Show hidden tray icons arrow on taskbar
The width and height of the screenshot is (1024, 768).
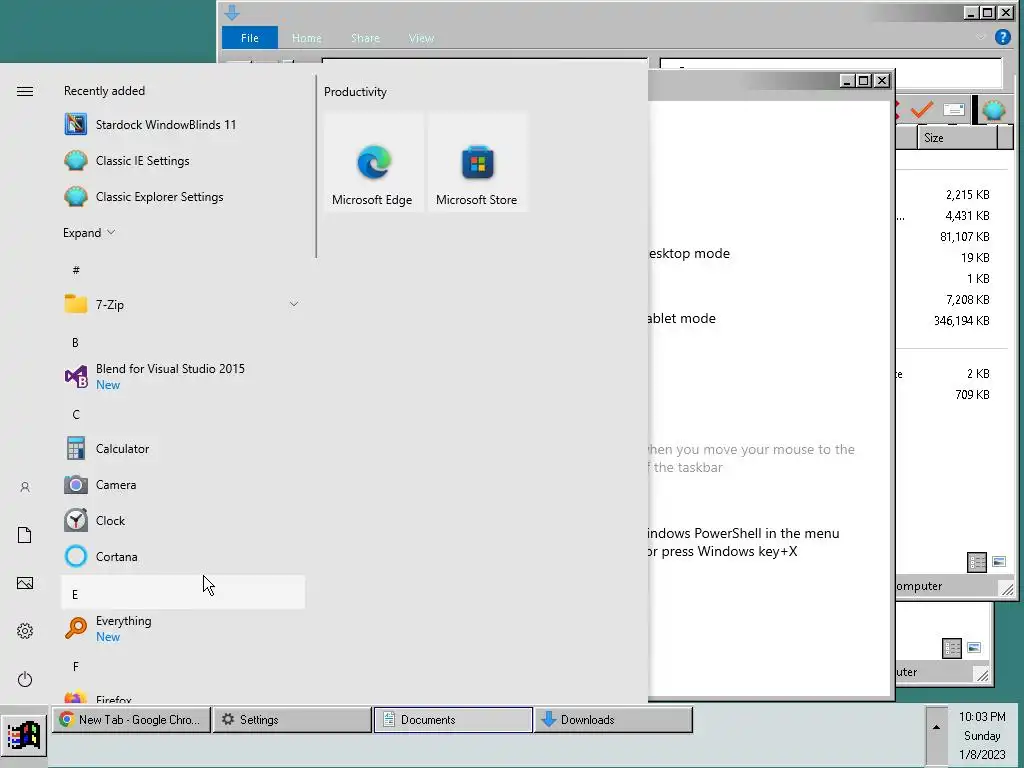point(936,727)
